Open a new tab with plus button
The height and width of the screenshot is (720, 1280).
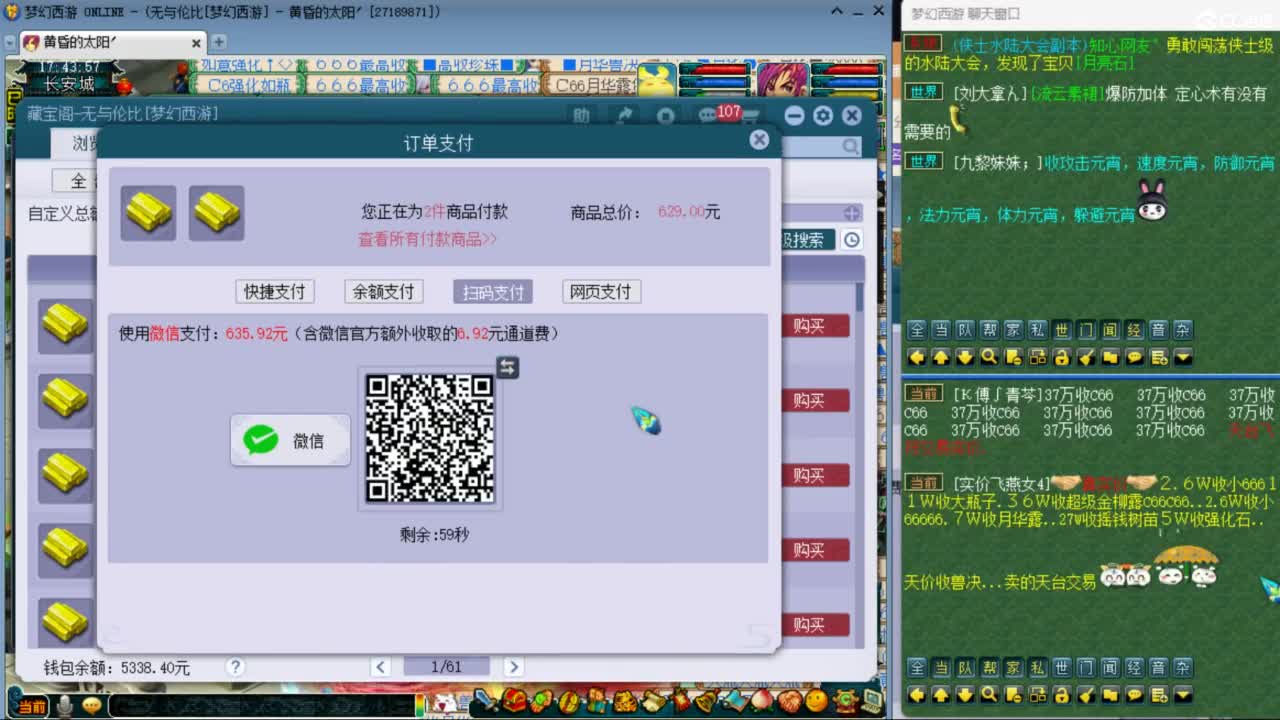pyautogui.click(x=218, y=42)
